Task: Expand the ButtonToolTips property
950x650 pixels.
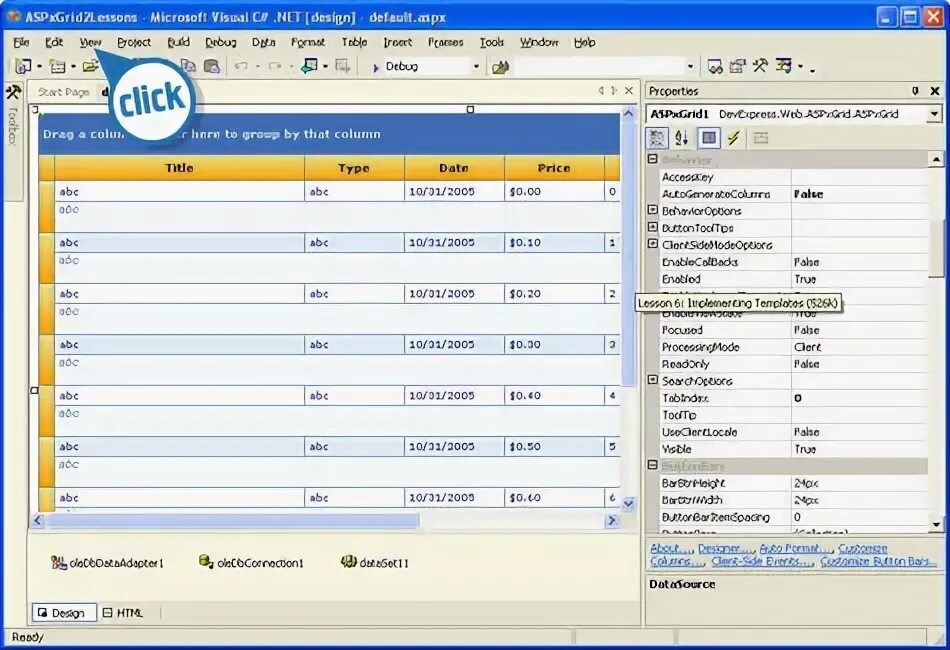Action: tap(653, 227)
